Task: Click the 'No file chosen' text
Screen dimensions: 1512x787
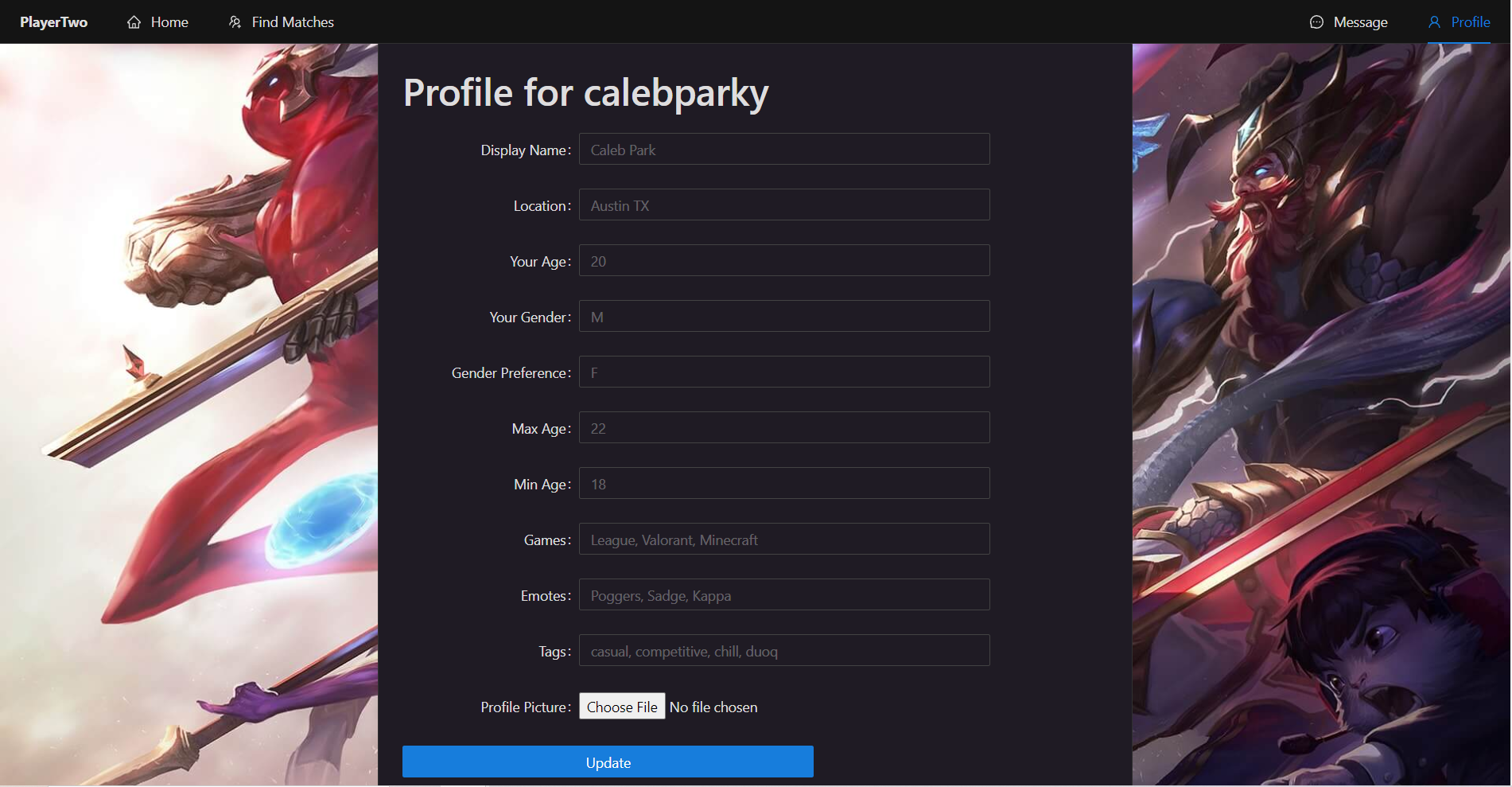Action: point(713,707)
